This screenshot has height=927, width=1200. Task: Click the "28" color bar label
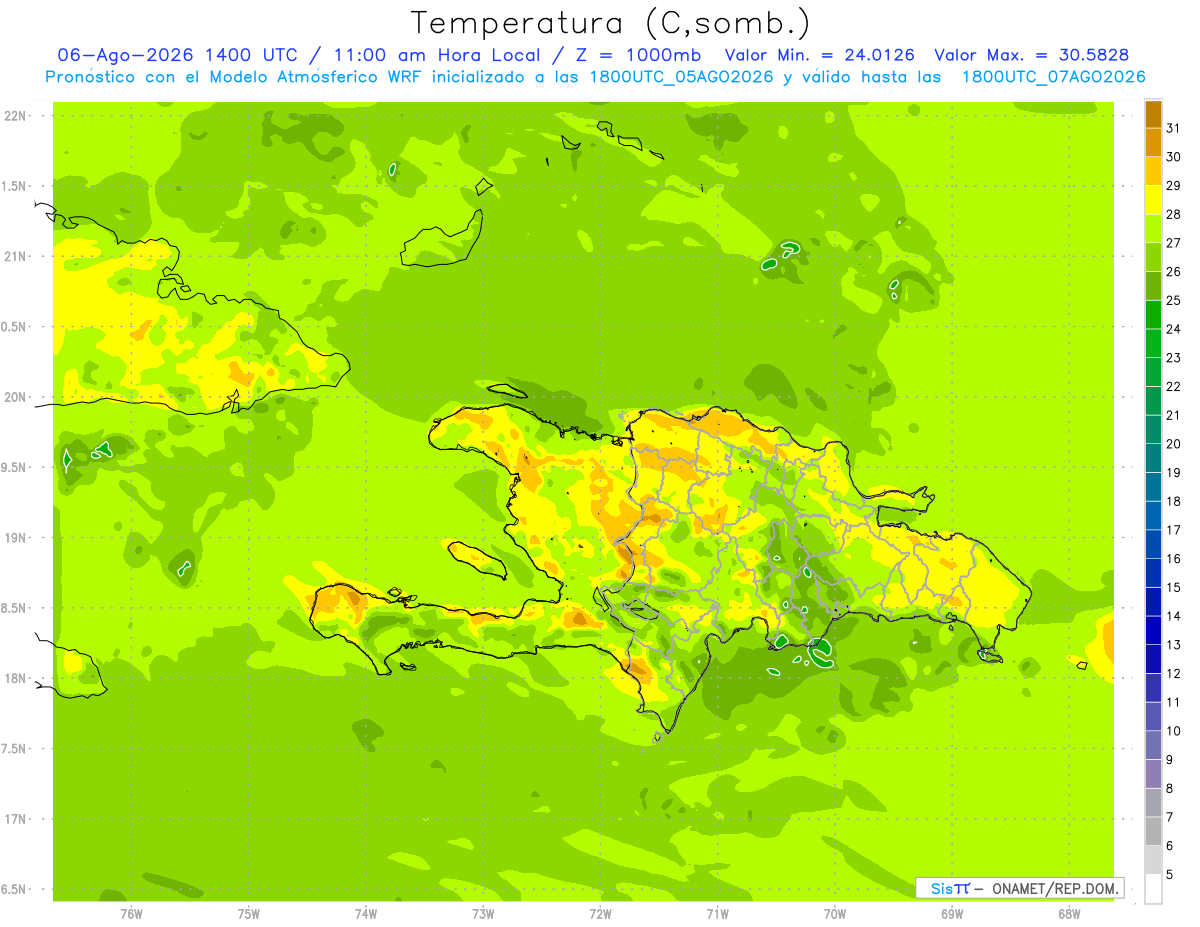pyautogui.click(x=1173, y=214)
